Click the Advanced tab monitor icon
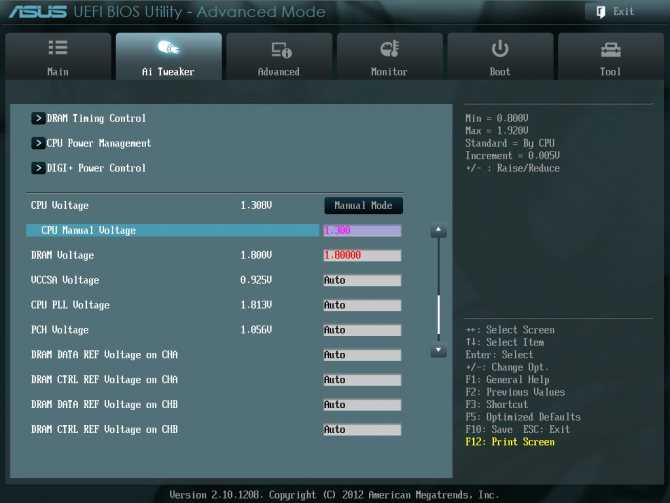The image size is (670, 503). point(281,50)
